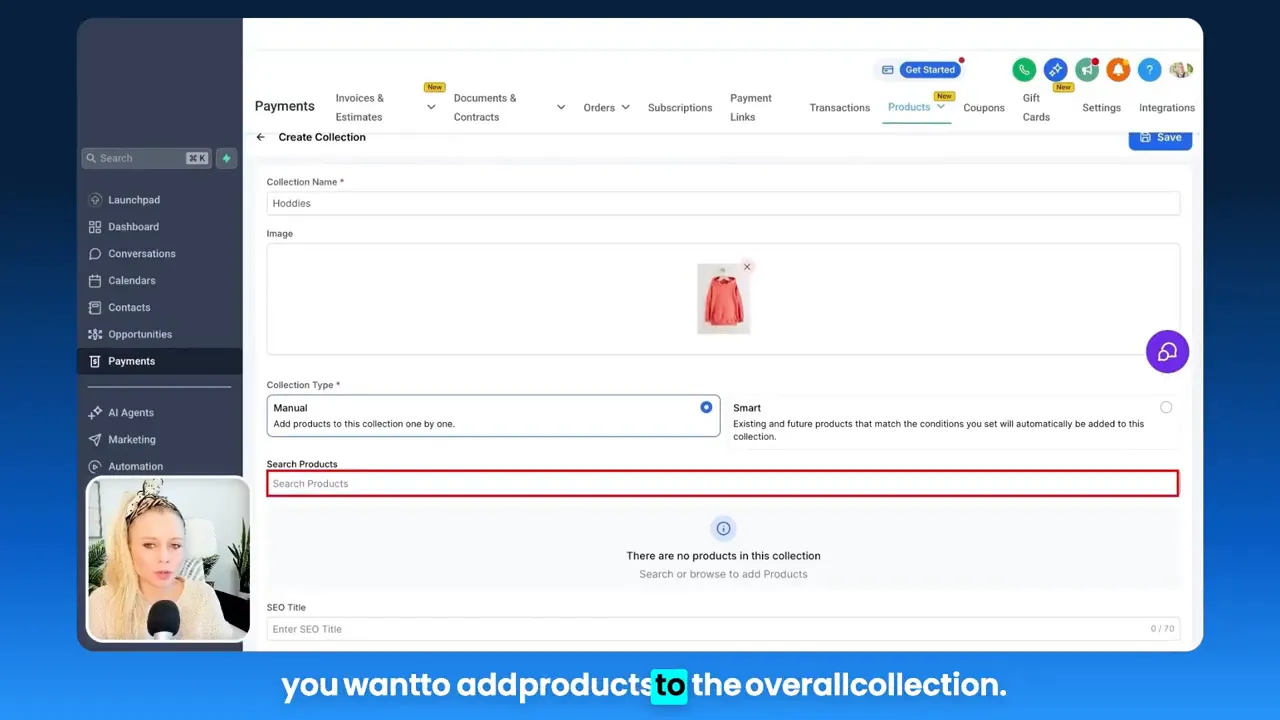Click the Products tab label
1280x720 pixels.
908,107
